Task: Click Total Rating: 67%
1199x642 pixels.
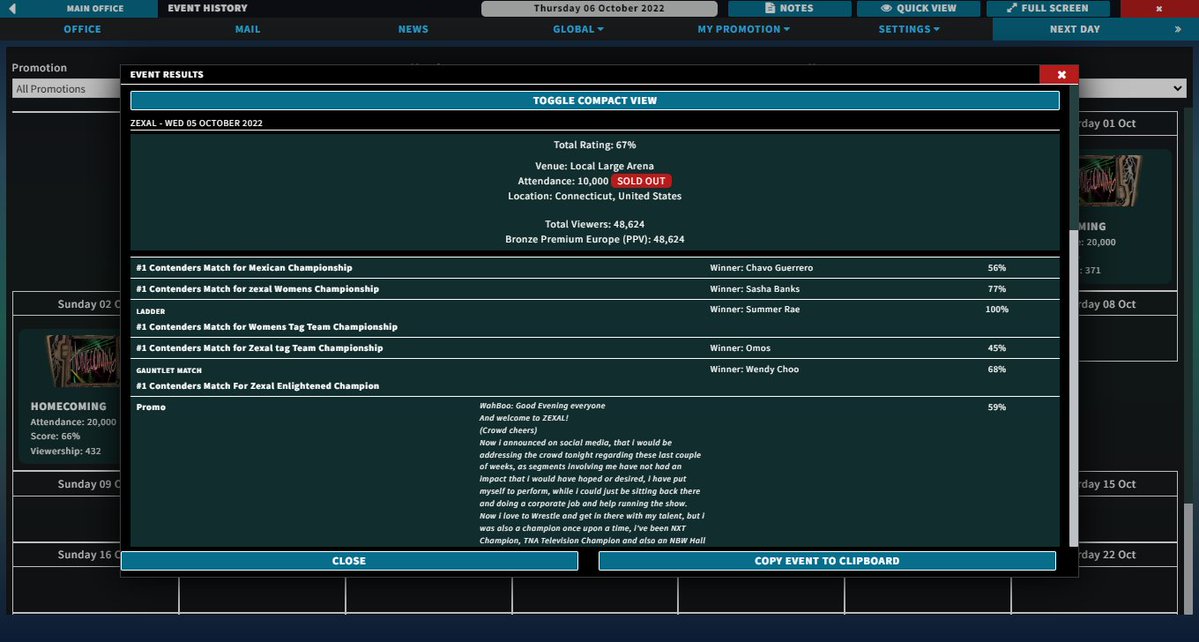Action: tap(595, 144)
